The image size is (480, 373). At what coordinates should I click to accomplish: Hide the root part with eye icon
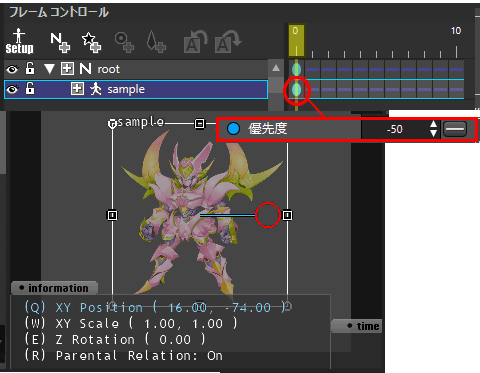(x=12, y=69)
